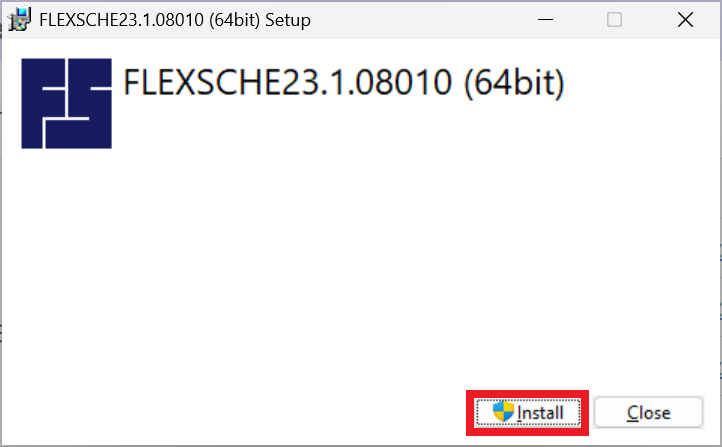
Task: Click the installer icon in the title bar
Action: click(x=19, y=20)
